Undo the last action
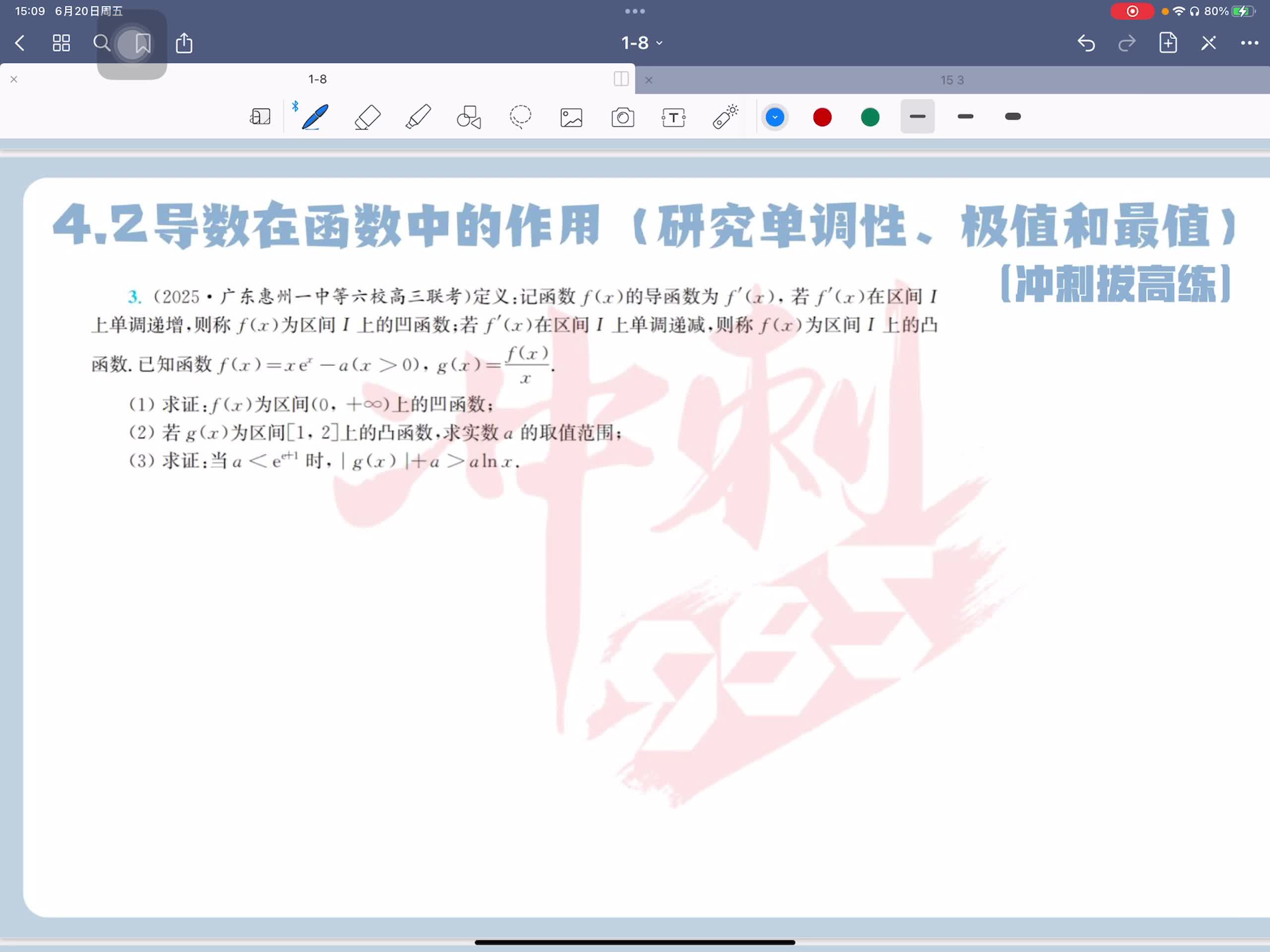 (1085, 43)
